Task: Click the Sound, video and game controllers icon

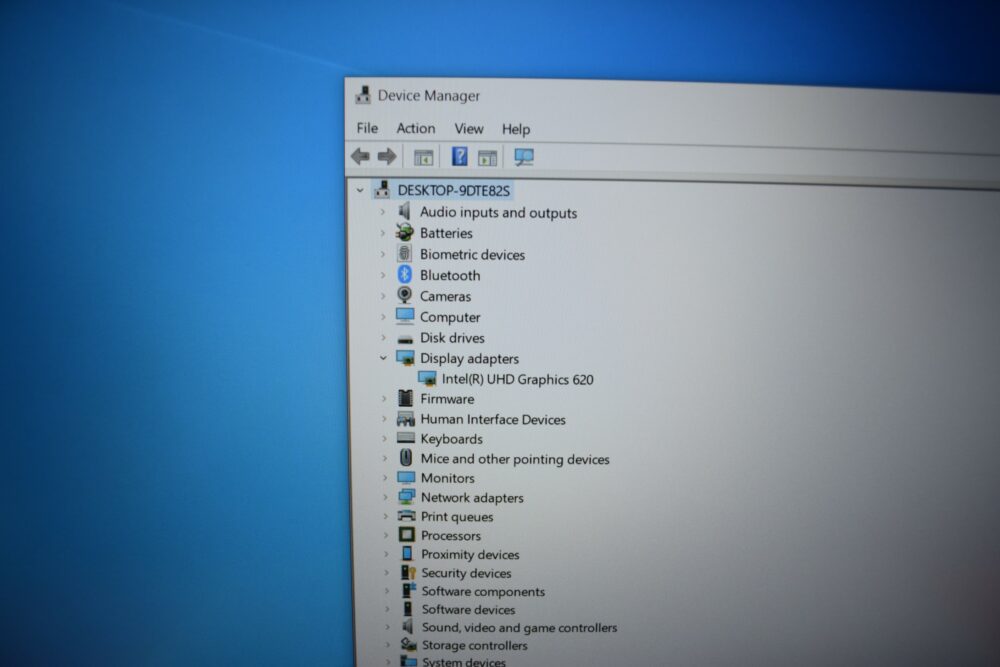Action: coord(408,627)
